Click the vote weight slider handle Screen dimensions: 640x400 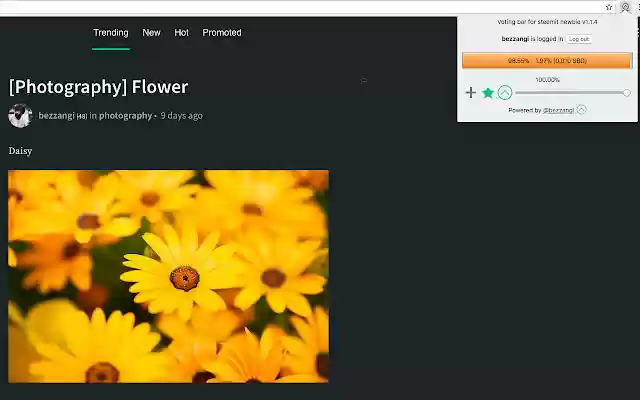point(627,93)
